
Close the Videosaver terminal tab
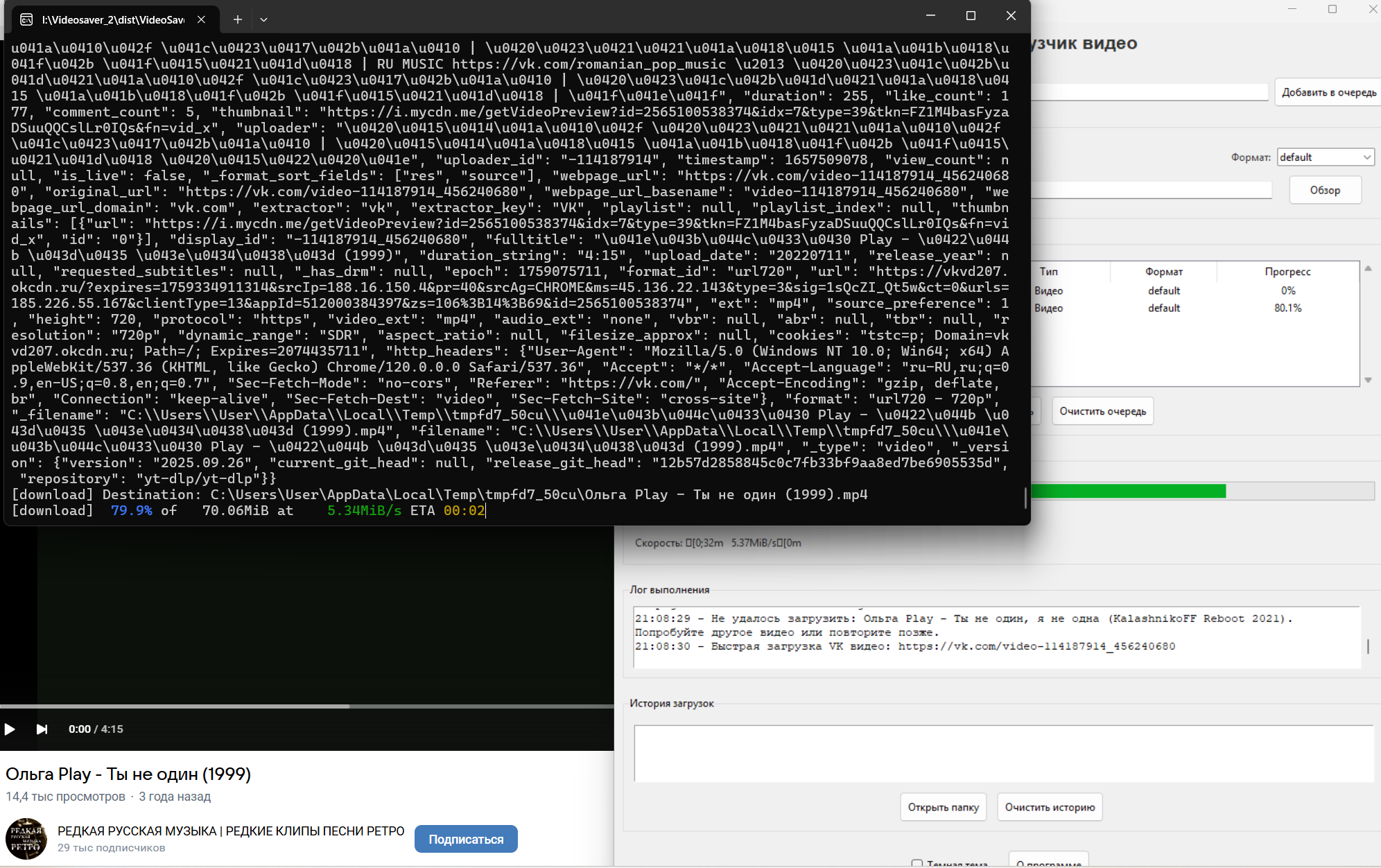(x=201, y=19)
